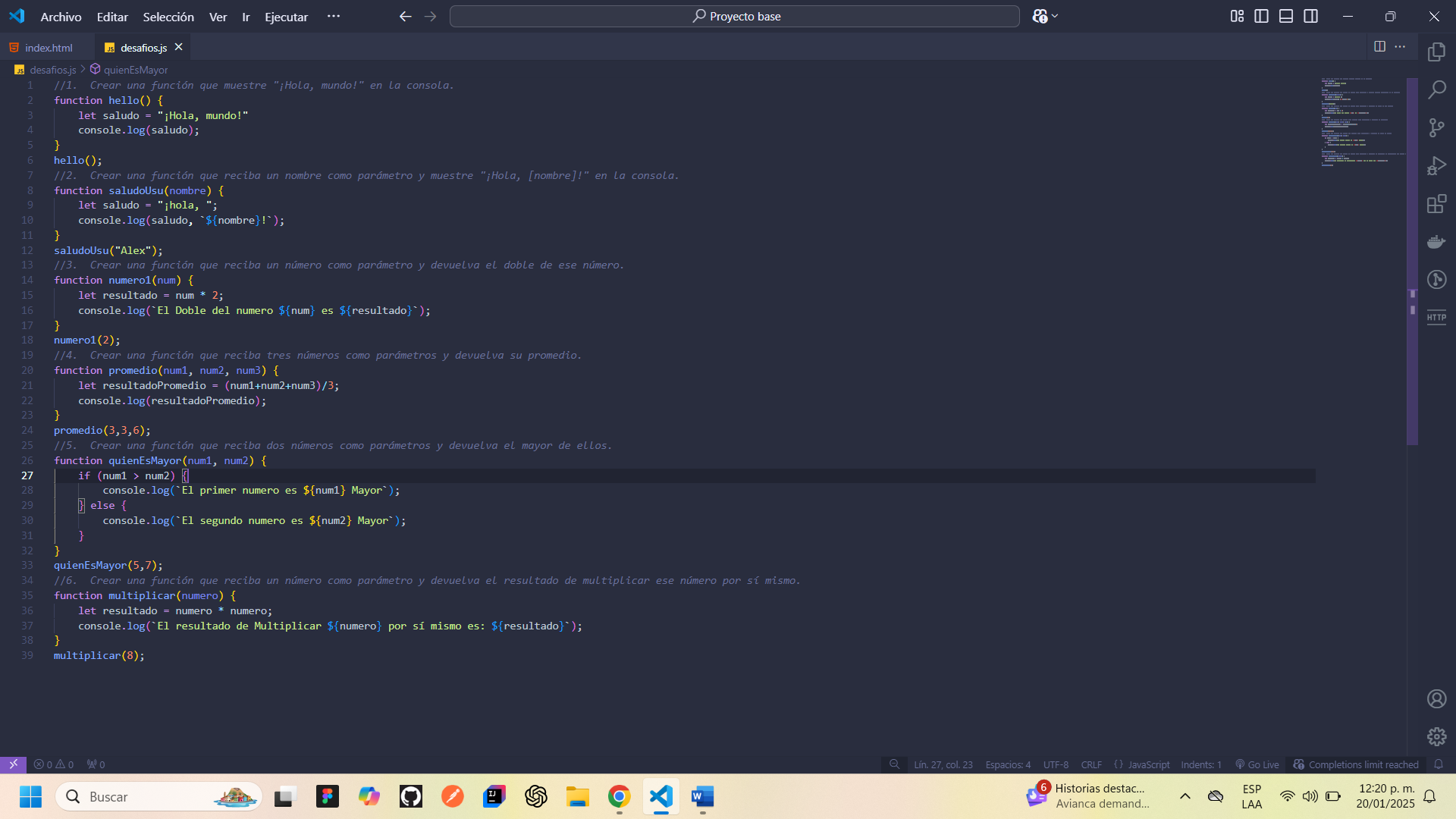Click the zoom magnifier in status bar

tap(894, 764)
